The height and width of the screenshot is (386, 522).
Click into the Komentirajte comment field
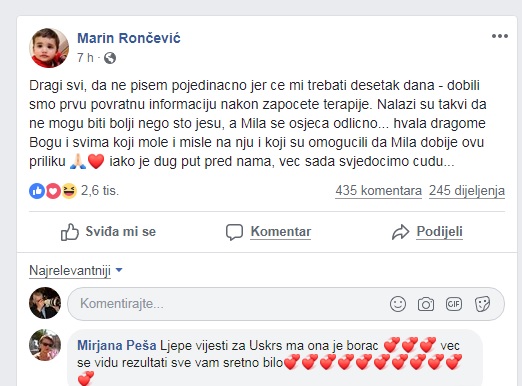tap(286, 304)
